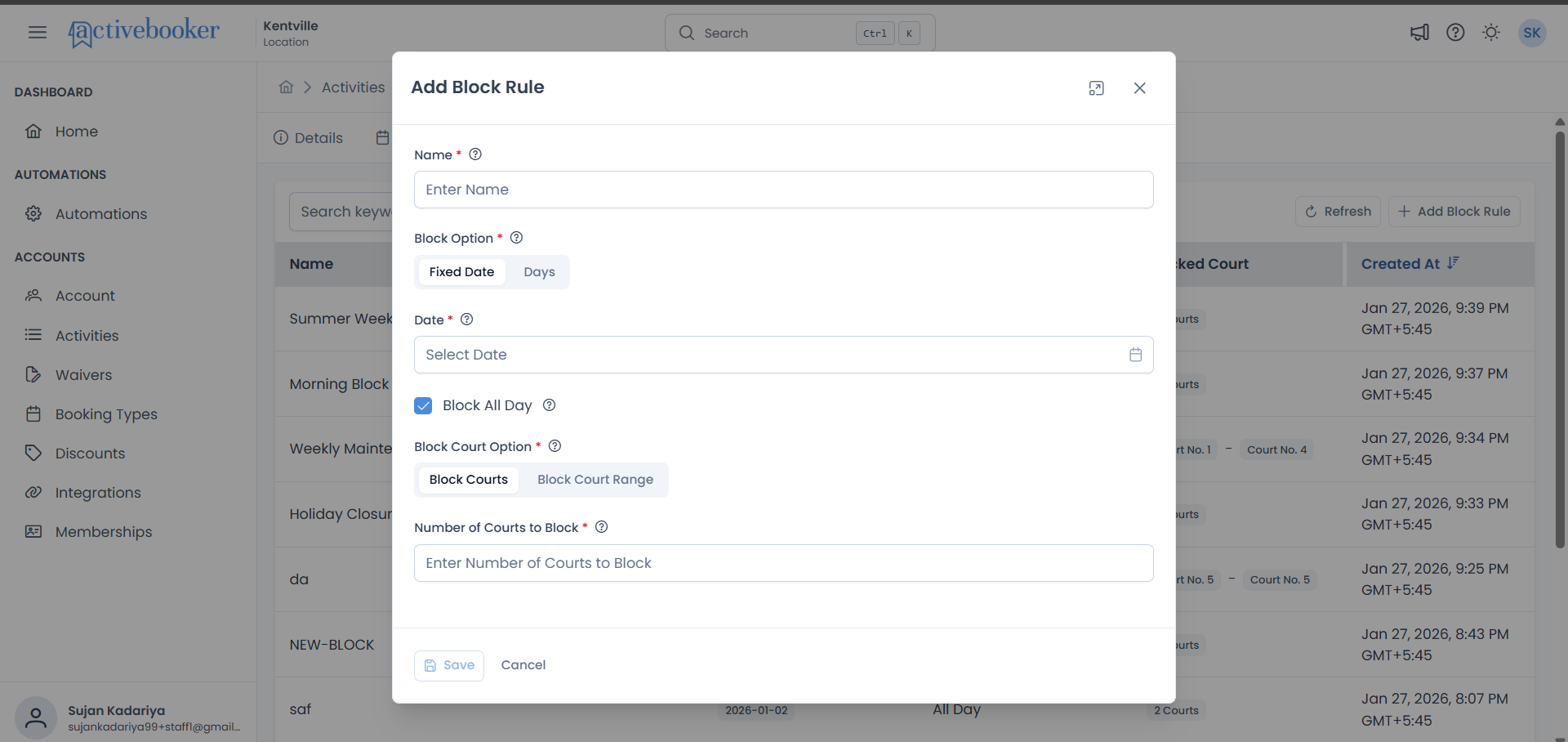The width and height of the screenshot is (1568, 742).
Task: Click the Memberships card icon
Action: [33, 532]
